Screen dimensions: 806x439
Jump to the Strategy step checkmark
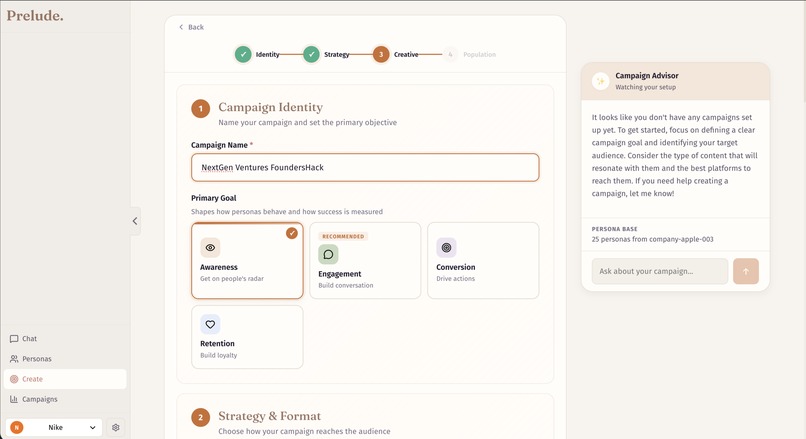(311, 54)
